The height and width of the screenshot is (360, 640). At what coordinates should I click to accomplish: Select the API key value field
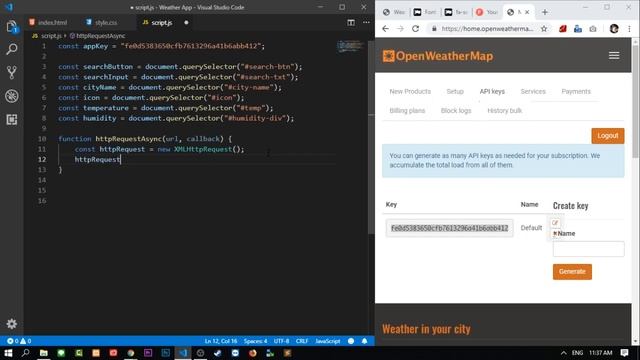pos(449,228)
